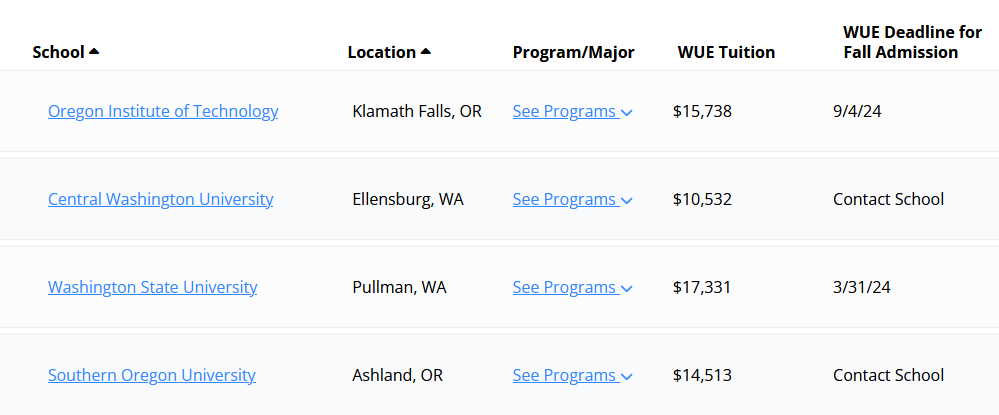The image size is (999, 415).
Task: Click chevron beside Southern Oregon See Programs
Action: [x=626, y=377]
